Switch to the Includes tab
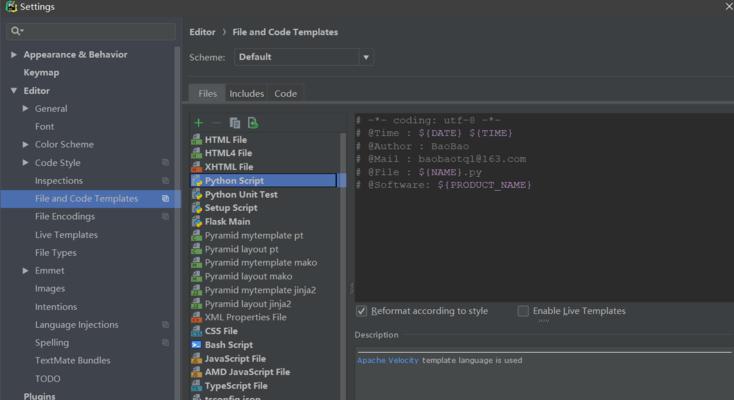Viewport: 734px width, 400px height. tap(247, 94)
